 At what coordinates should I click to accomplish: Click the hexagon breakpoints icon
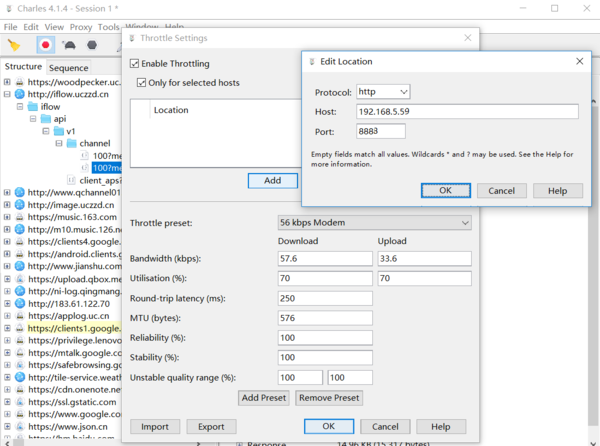tap(92, 45)
